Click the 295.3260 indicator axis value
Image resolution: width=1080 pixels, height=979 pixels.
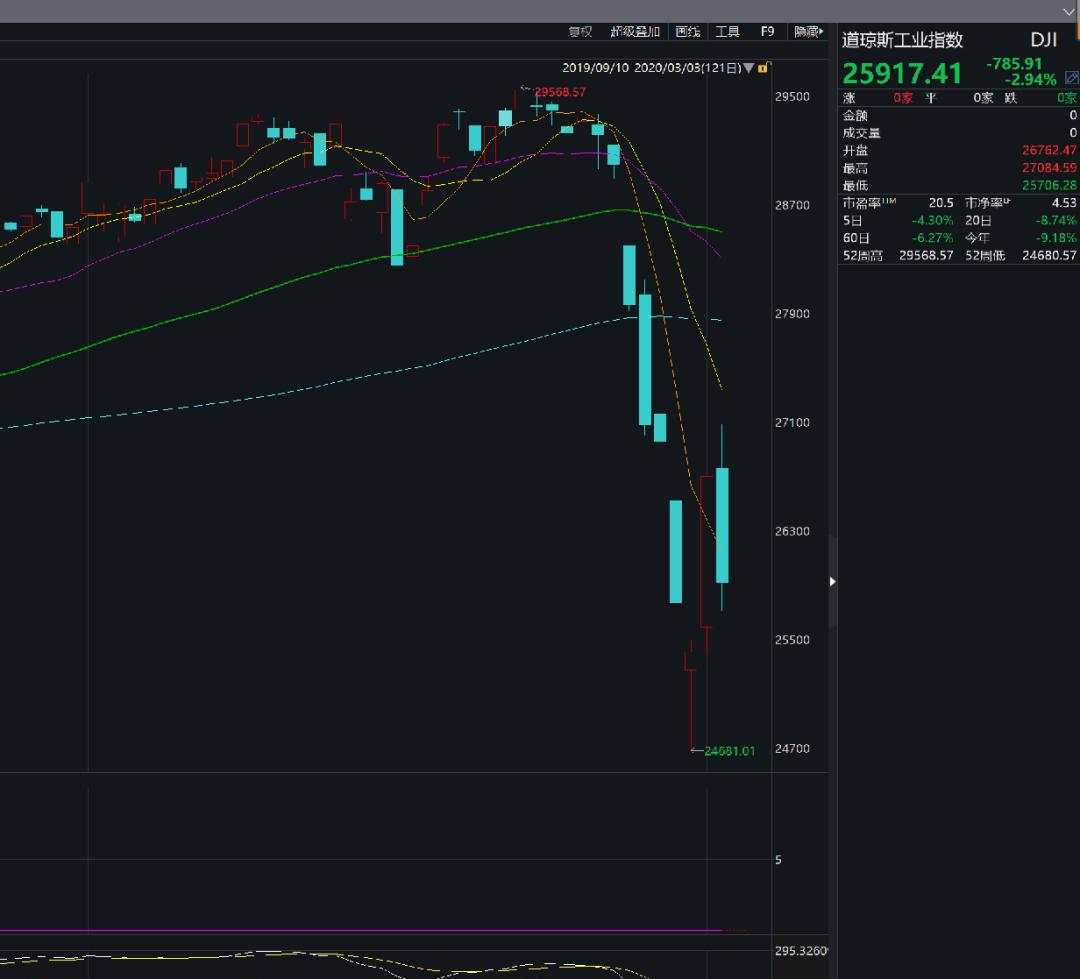coord(800,951)
